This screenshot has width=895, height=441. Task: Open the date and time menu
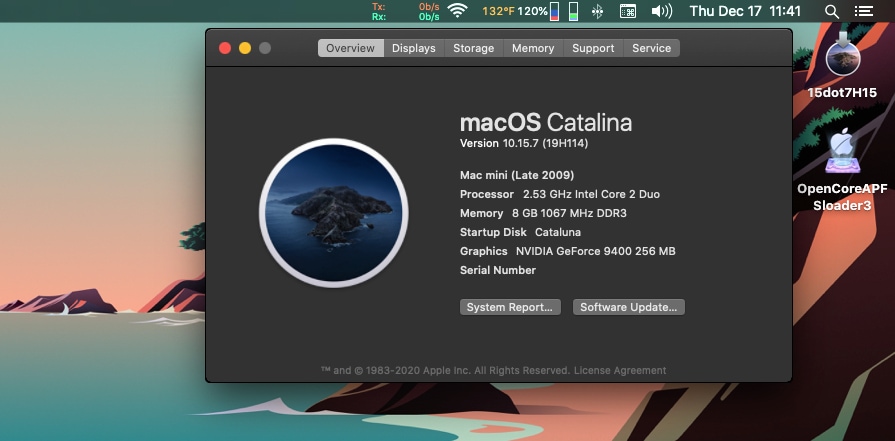click(x=745, y=11)
